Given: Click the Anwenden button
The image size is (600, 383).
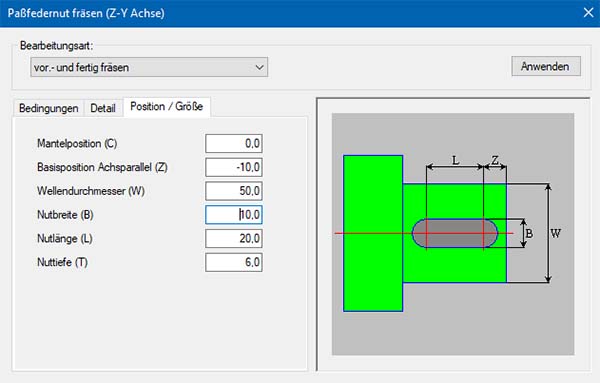Looking at the screenshot, I should (x=546, y=66).
